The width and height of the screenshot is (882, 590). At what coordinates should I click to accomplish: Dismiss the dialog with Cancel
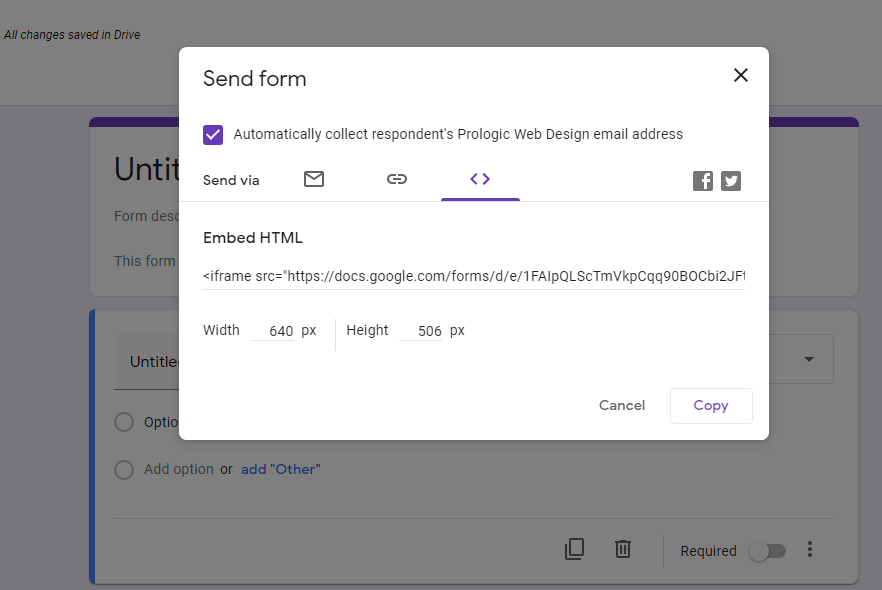pos(621,405)
